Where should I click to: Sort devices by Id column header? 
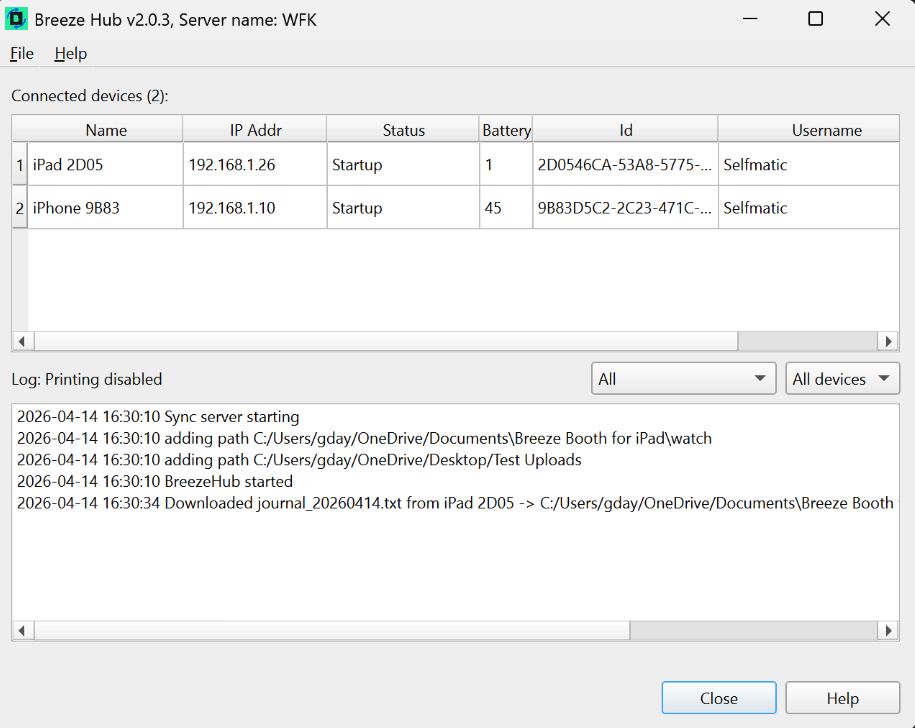click(626, 130)
